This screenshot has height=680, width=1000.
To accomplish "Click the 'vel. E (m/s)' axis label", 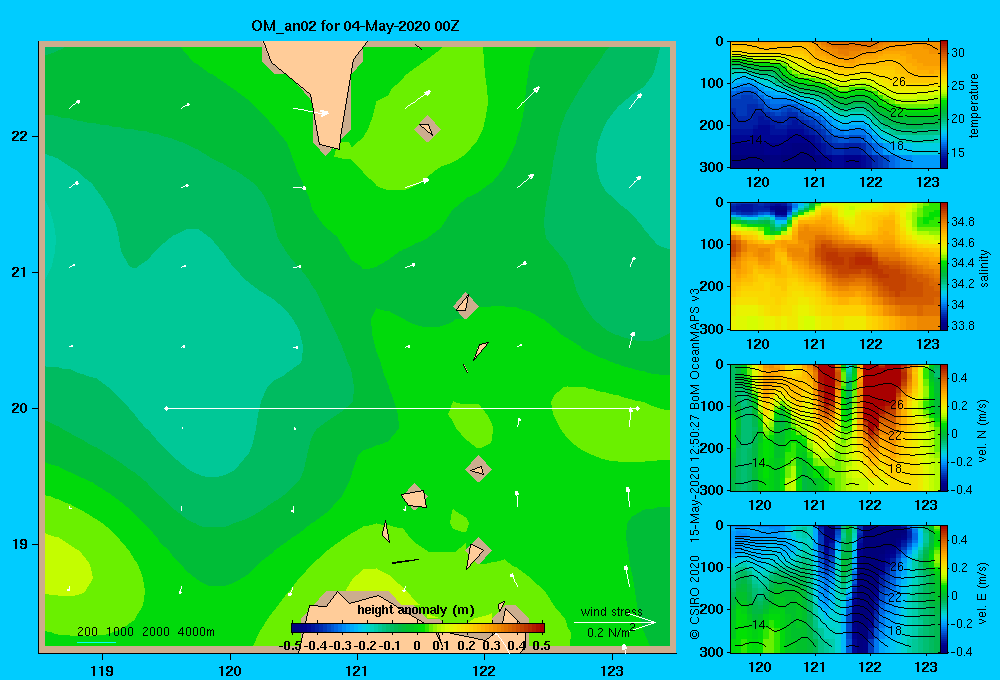I will (x=983, y=591).
